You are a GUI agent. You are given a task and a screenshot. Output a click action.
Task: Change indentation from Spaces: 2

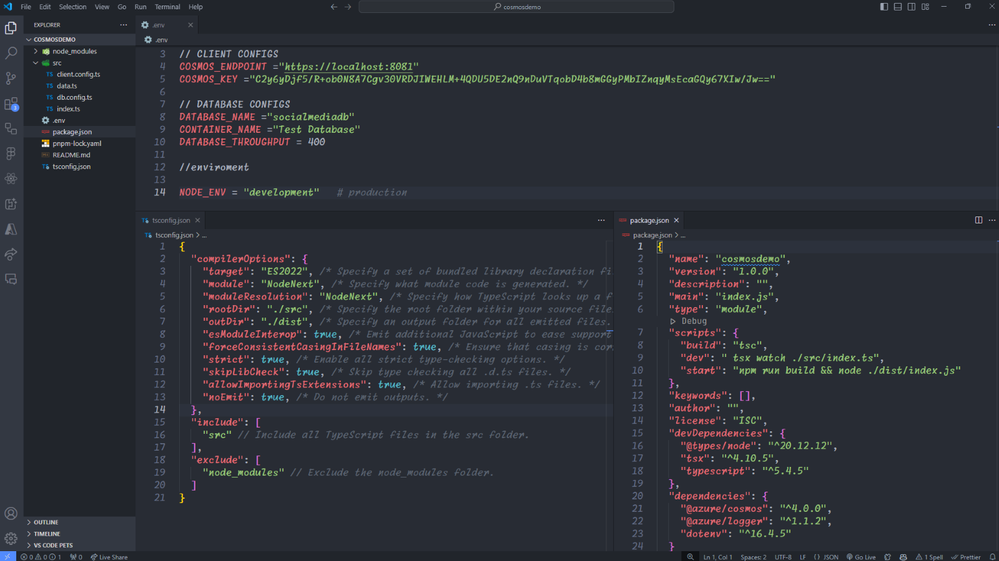pyautogui.click(x=754, y=557)
